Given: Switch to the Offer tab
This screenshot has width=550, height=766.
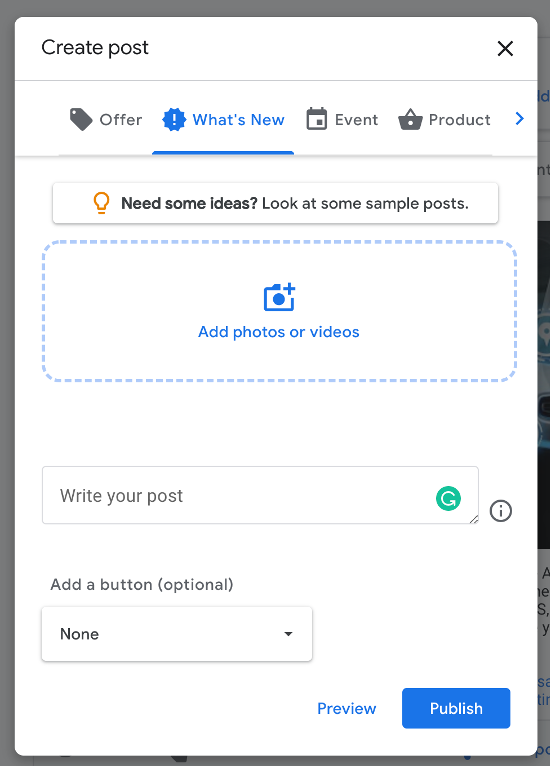Looking at the screenshot, I should (106, 120).
